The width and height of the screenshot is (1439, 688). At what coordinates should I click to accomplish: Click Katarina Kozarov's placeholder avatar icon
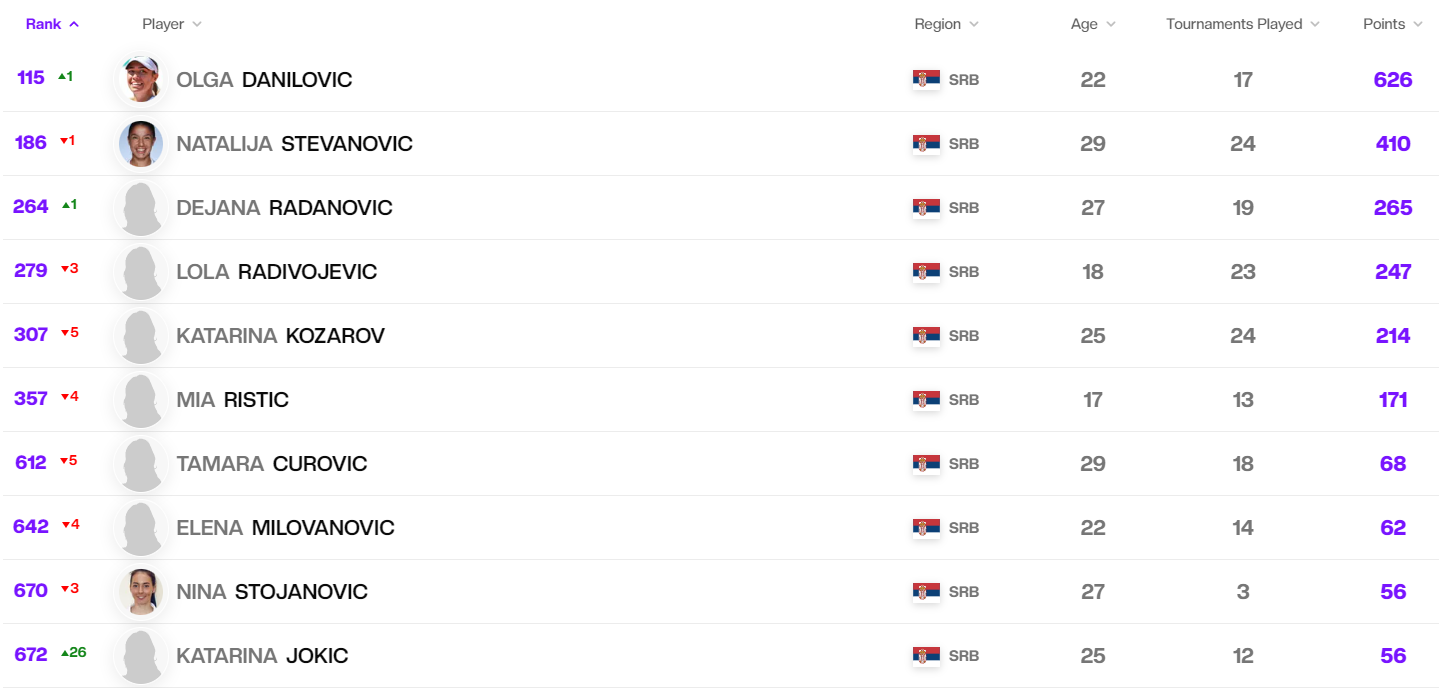141,336
